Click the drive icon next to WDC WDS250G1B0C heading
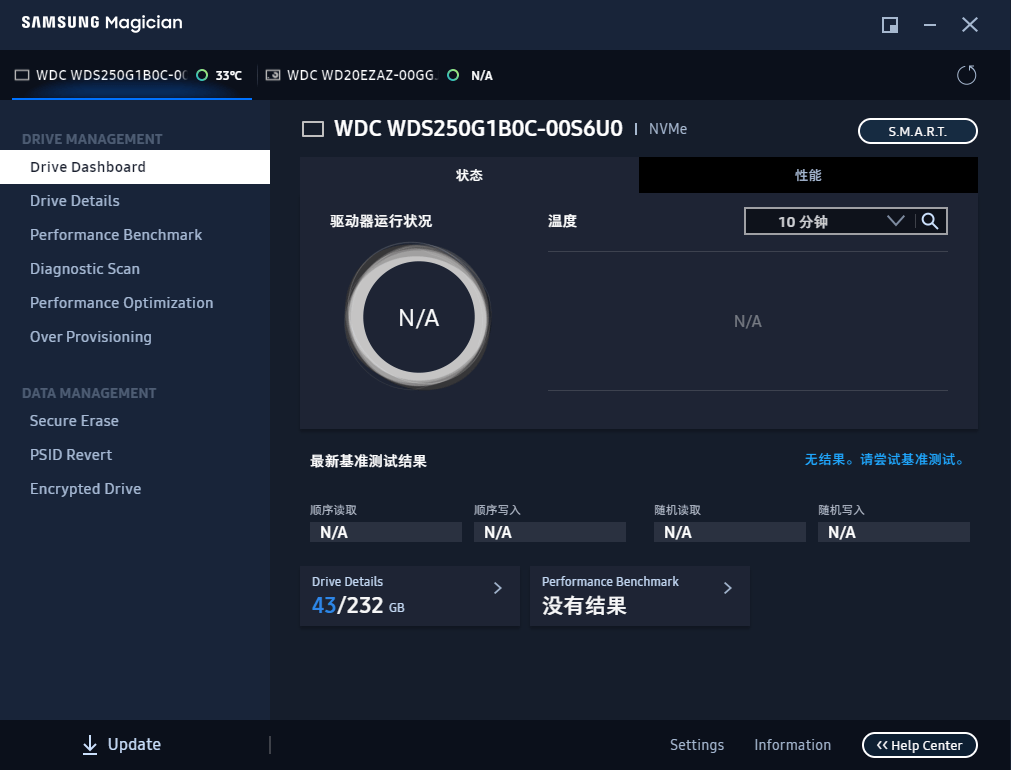Screen dimensions: 1011x770 (313, 129)
